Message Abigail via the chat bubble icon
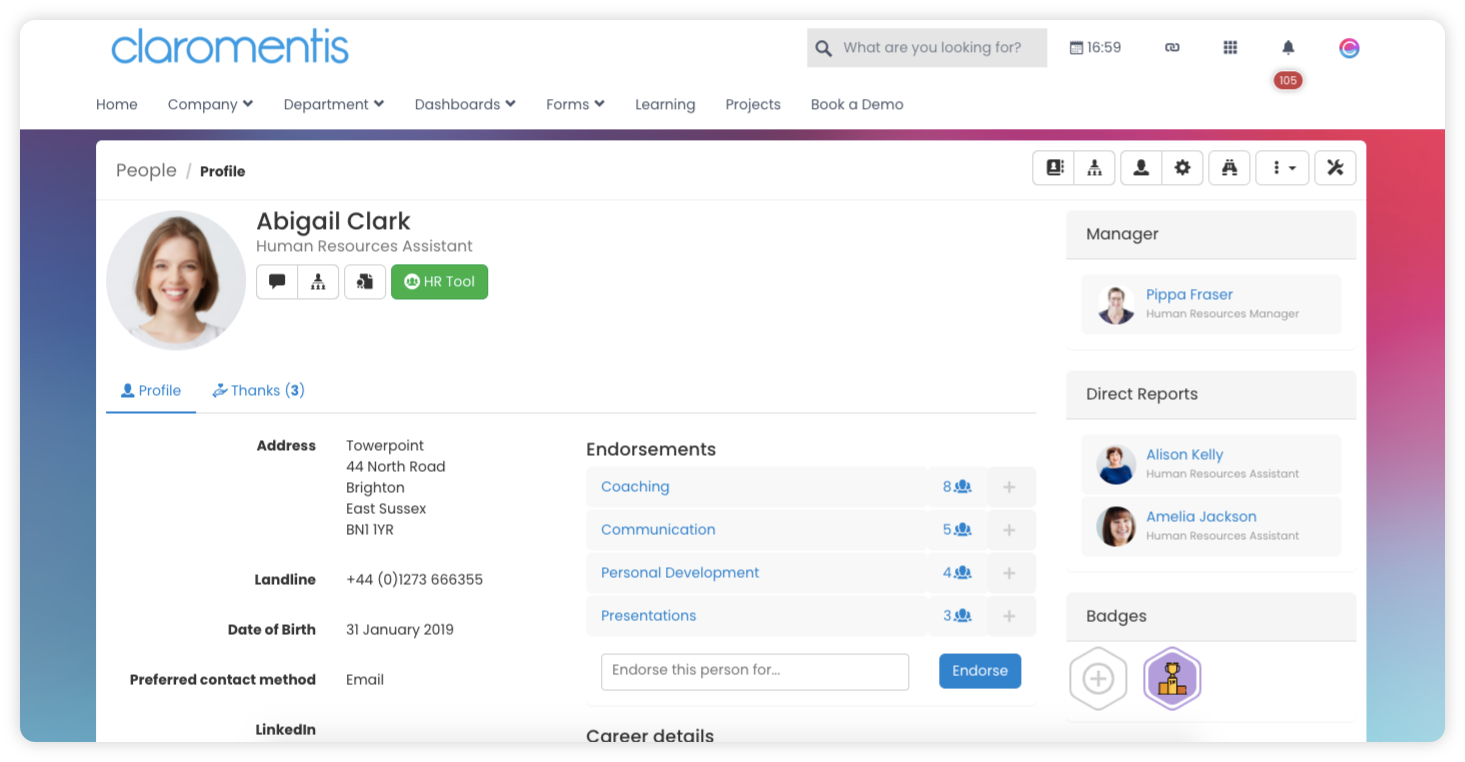 [x=277, y=281]
